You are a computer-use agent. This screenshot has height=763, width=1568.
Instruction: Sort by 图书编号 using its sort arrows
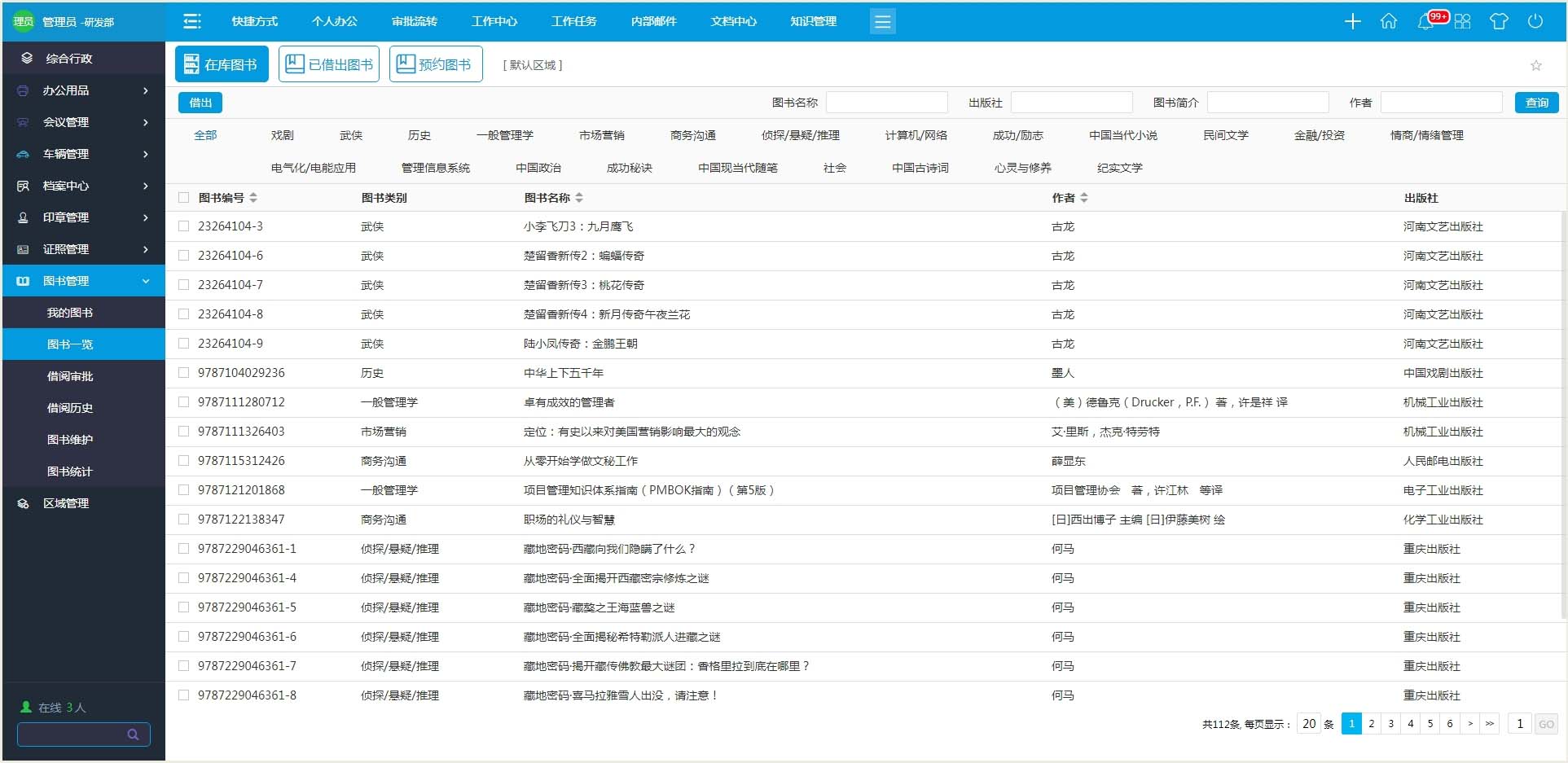[253, 197]
